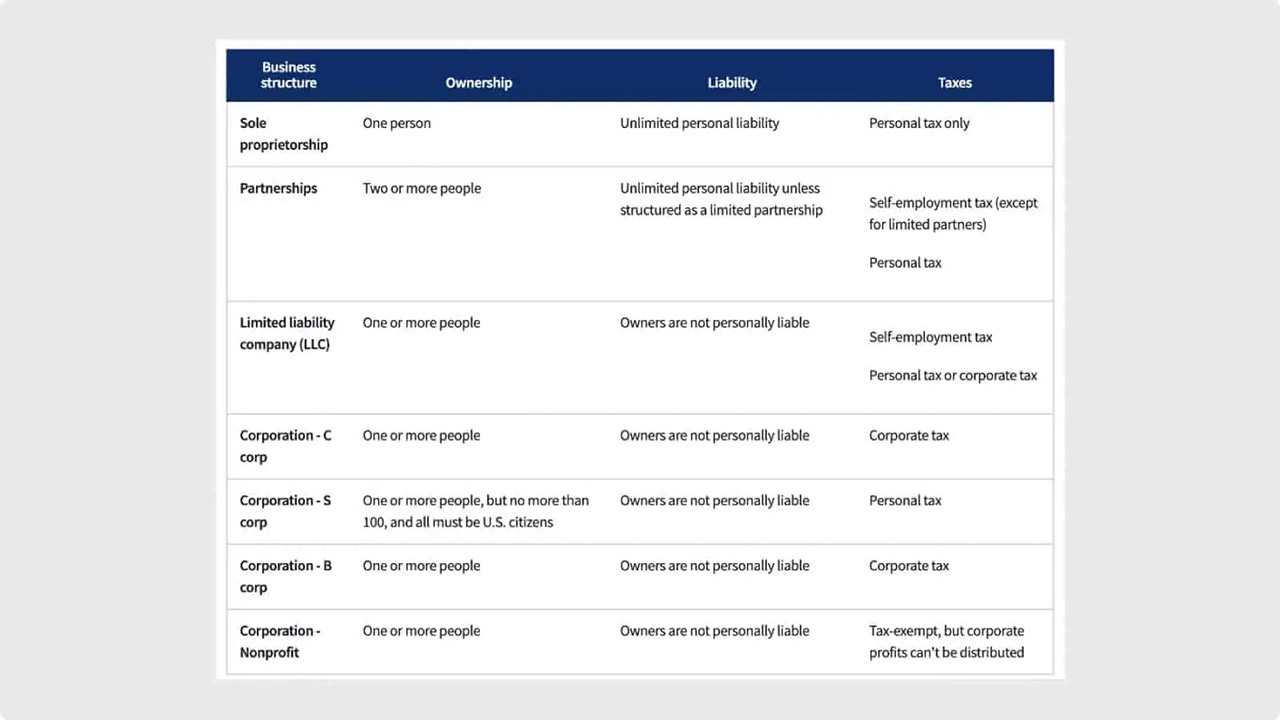Click the cell mentioning 100 U.S. citizens limit

[475, 511]
